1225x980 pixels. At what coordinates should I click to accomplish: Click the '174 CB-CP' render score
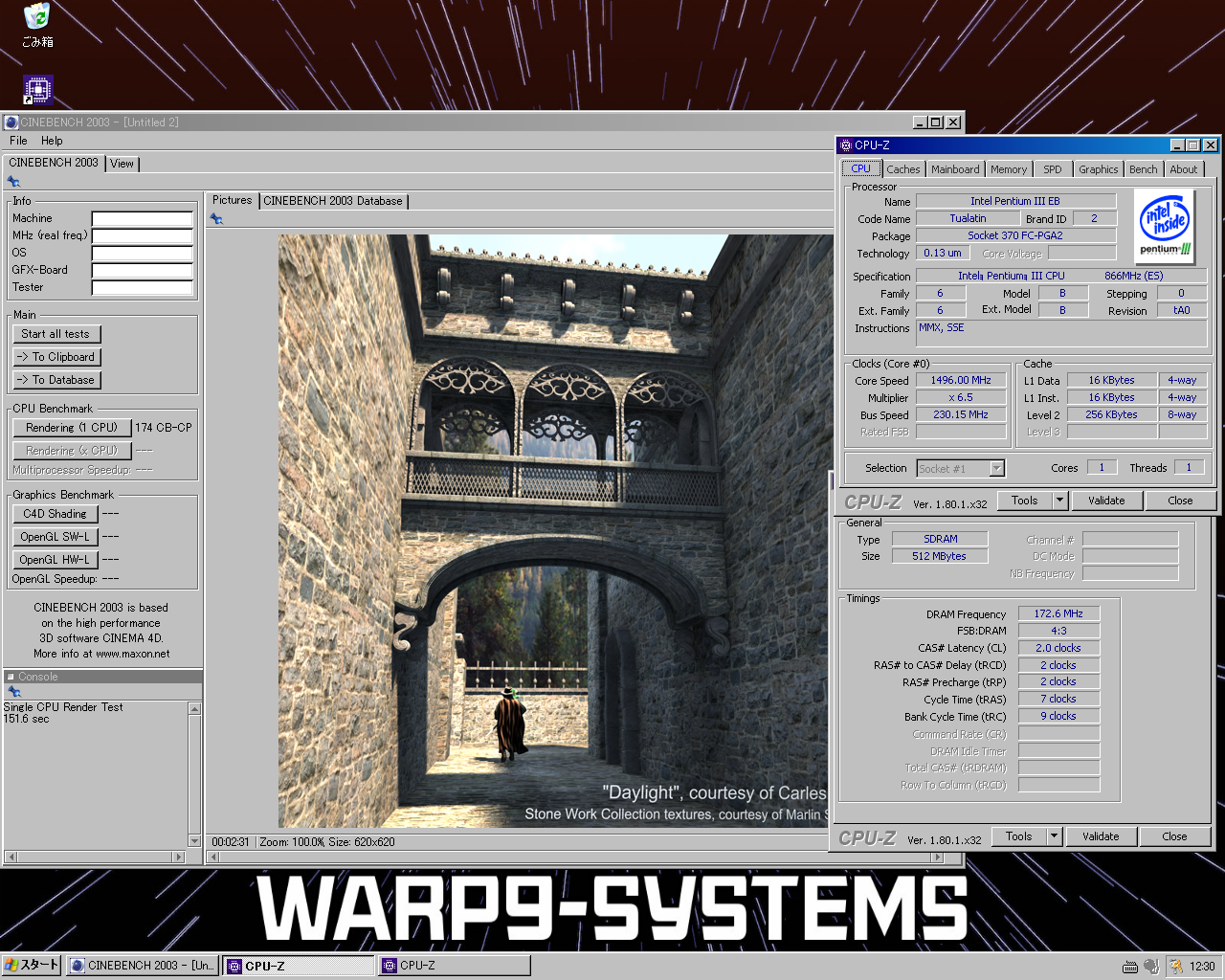pos(164,428)
